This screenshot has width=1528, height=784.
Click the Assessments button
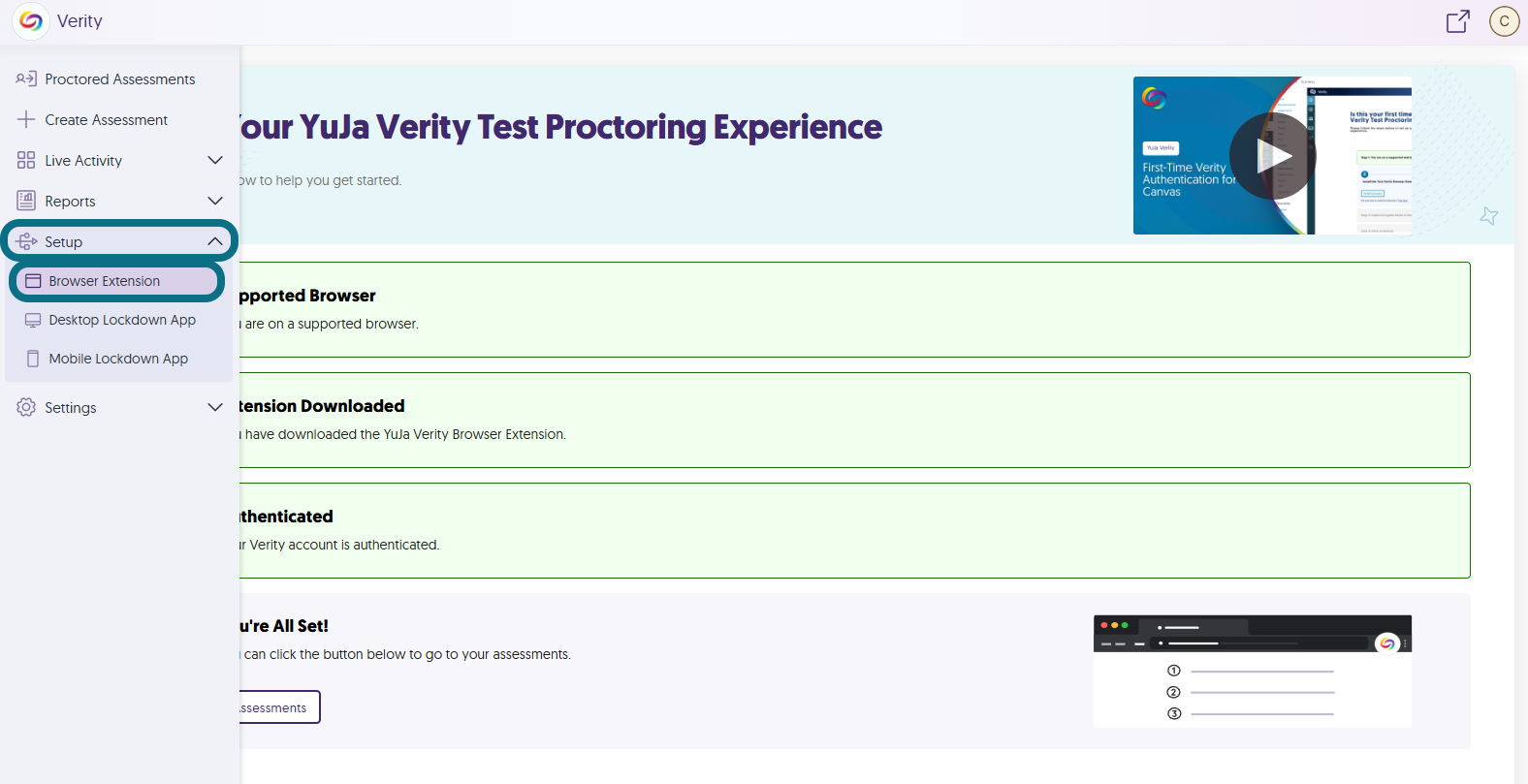pos(278,707)
